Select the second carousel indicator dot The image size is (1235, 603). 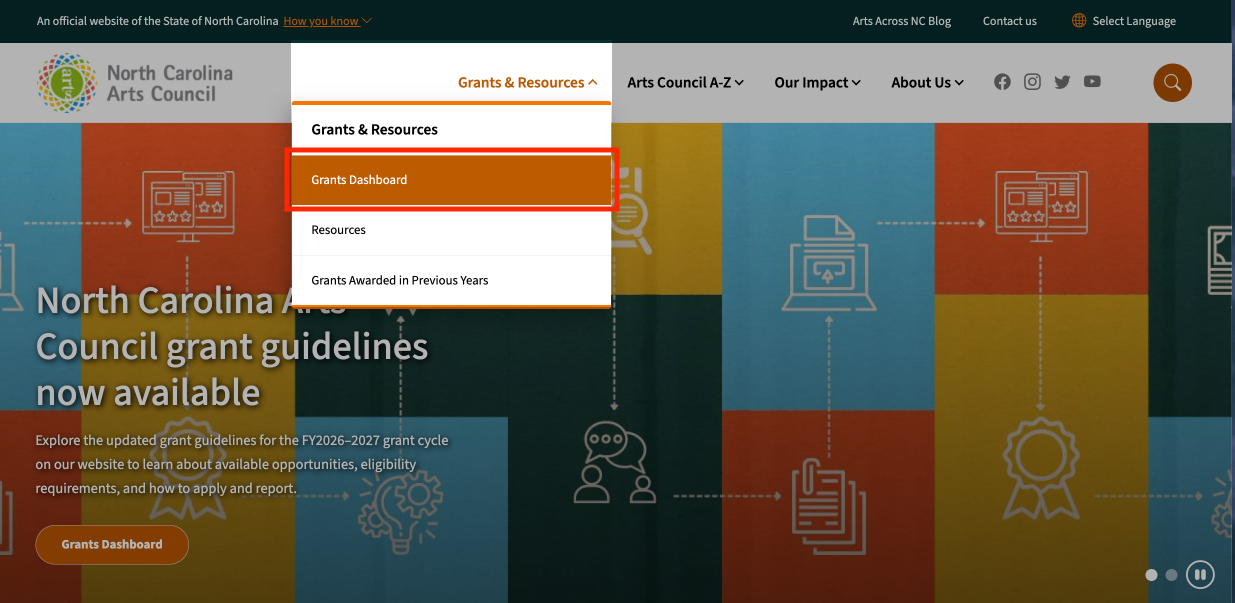1171,575
